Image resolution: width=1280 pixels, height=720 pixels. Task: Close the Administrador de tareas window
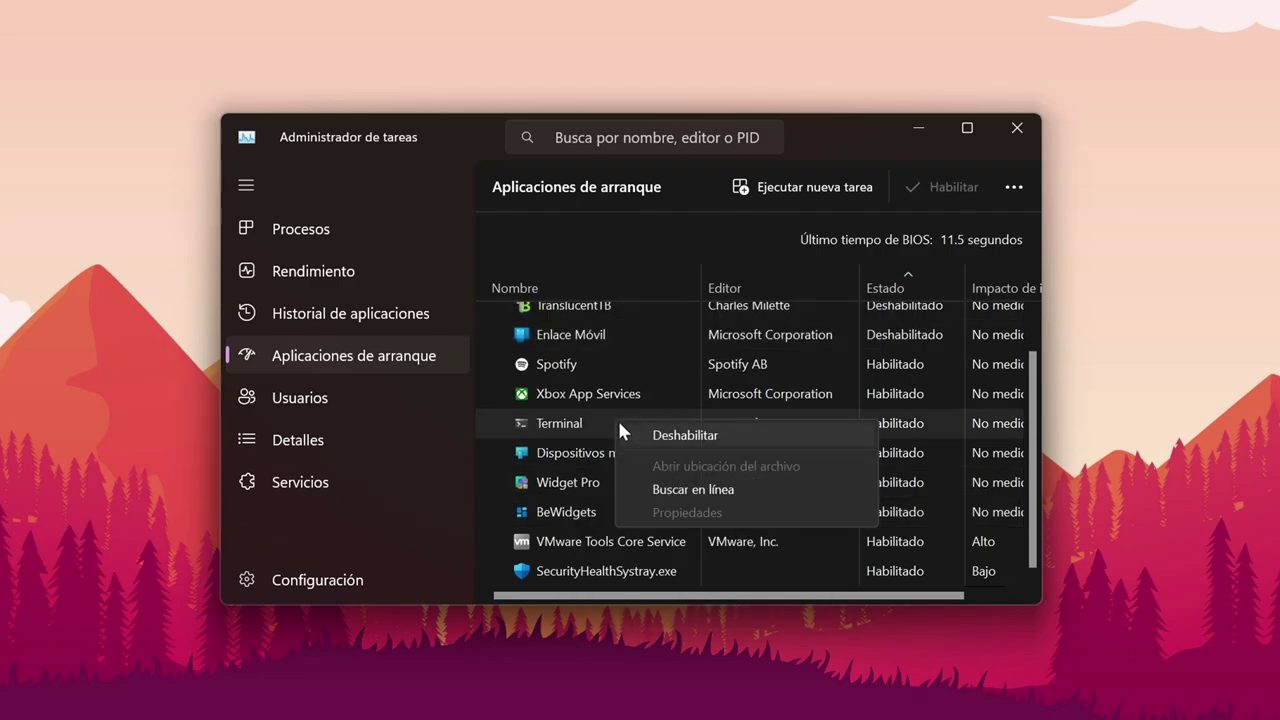coord(1017,128)
